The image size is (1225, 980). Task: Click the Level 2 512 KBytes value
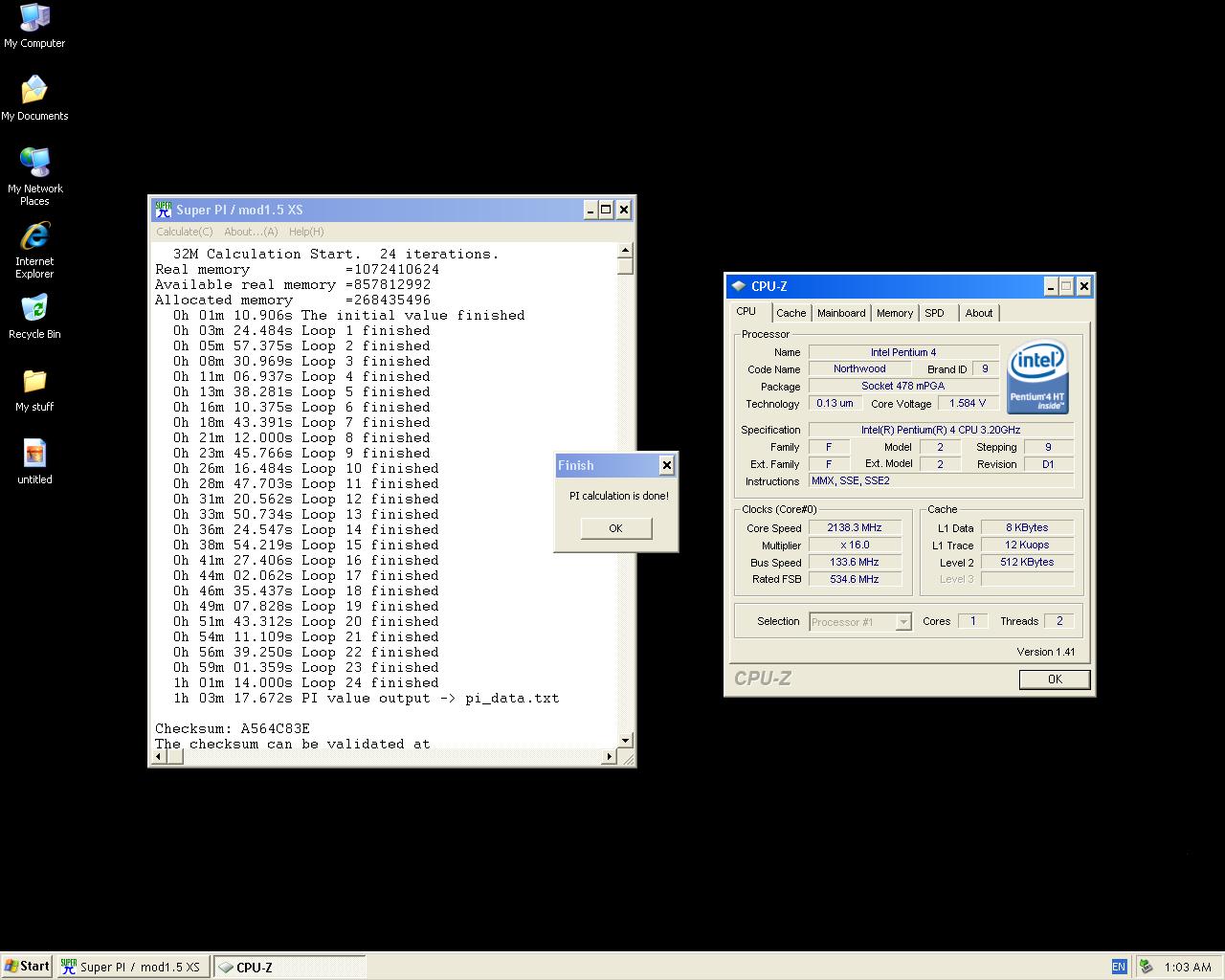[1027, 562]
